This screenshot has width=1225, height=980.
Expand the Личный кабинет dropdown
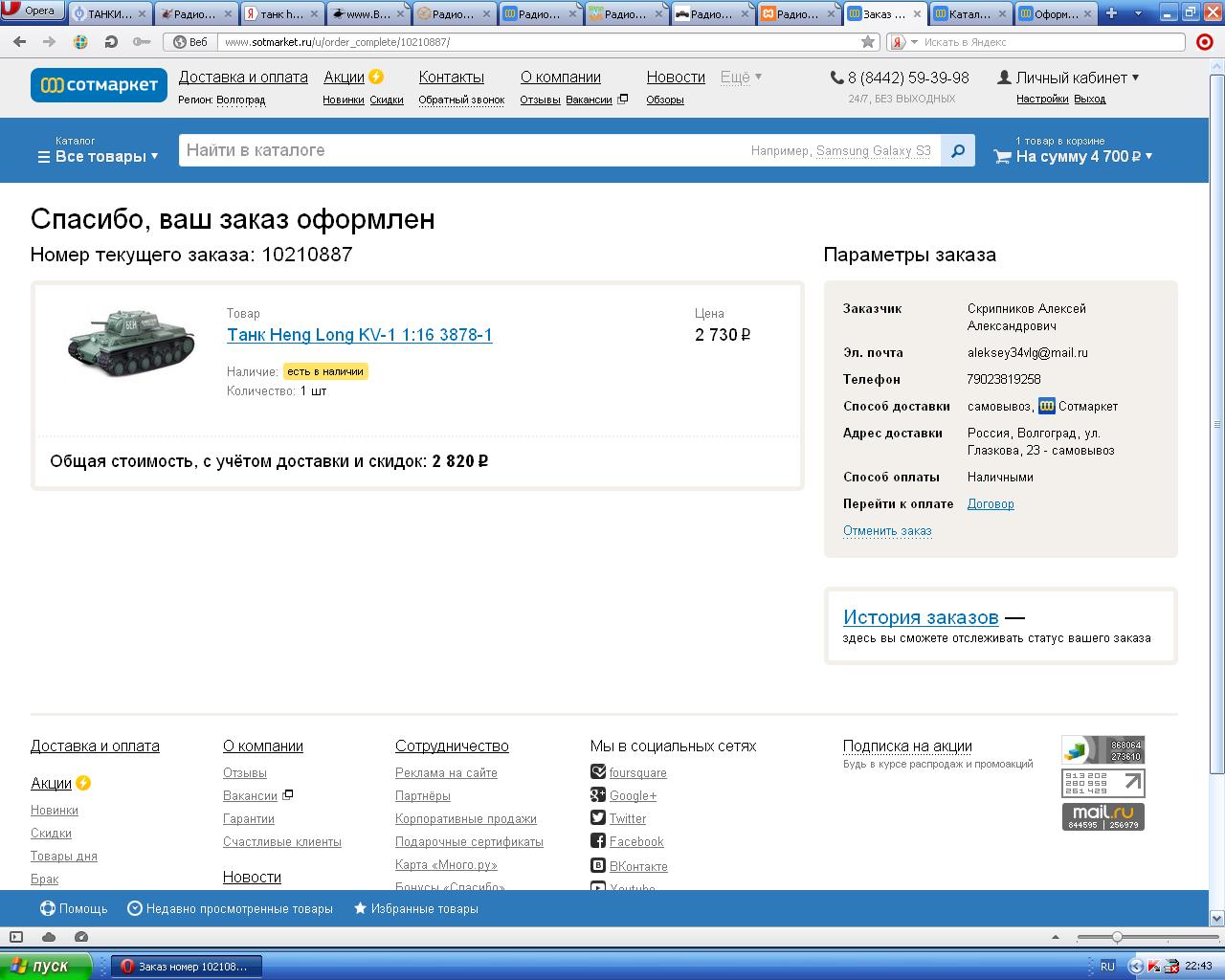1069,78
